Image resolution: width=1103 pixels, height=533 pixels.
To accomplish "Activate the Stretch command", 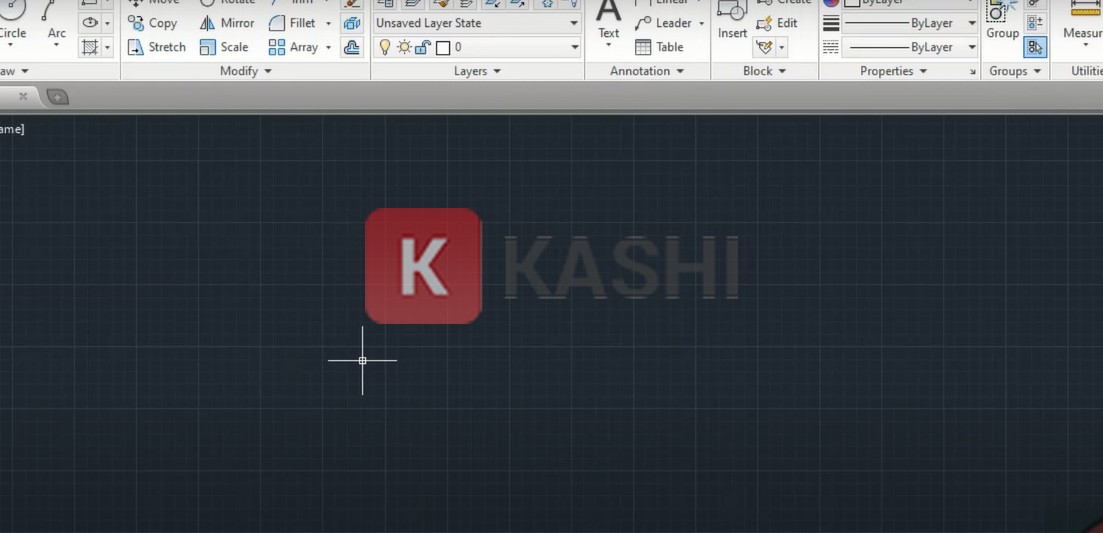I will pyautogui.click(x=157, y=47).
